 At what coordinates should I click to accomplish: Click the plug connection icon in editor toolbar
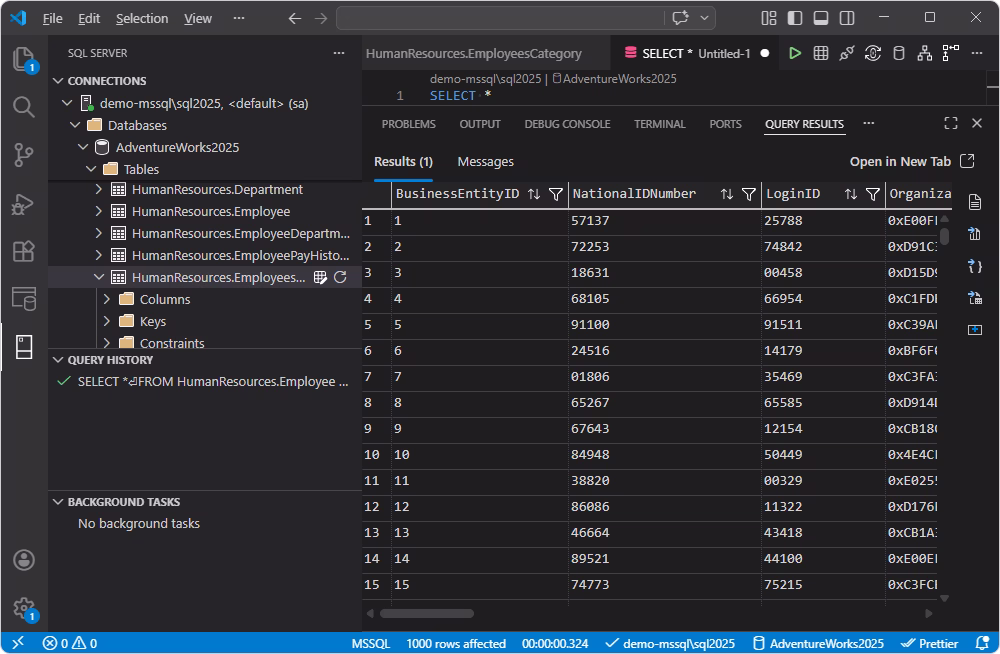(x=847, y=53)
